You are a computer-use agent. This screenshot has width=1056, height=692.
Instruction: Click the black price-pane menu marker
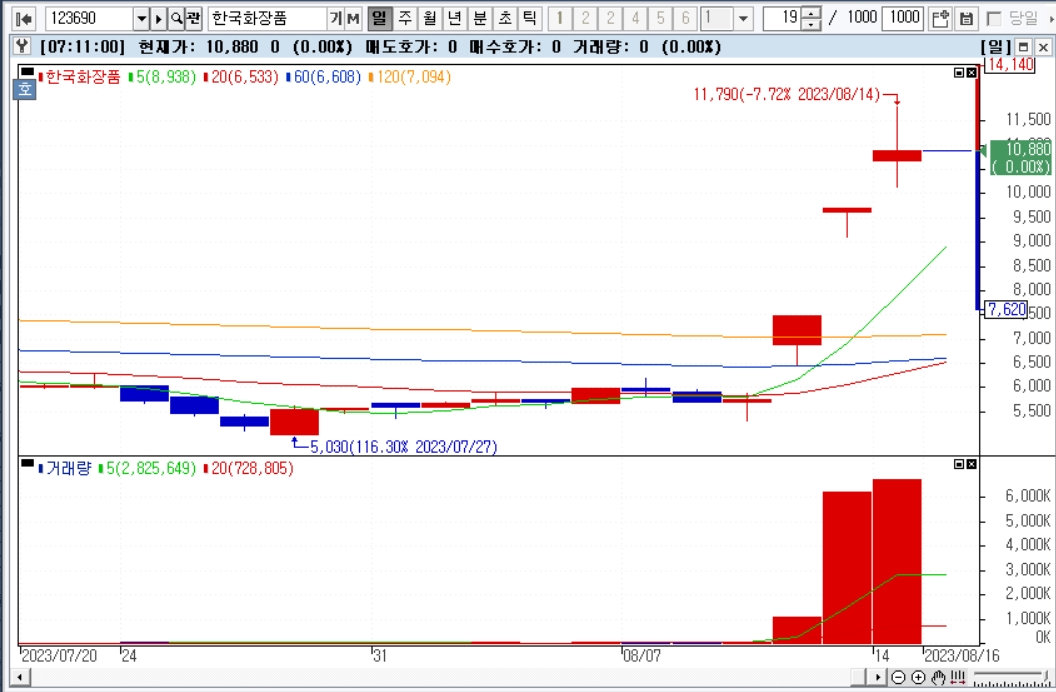pyautogui.click(x=27, y=71)
